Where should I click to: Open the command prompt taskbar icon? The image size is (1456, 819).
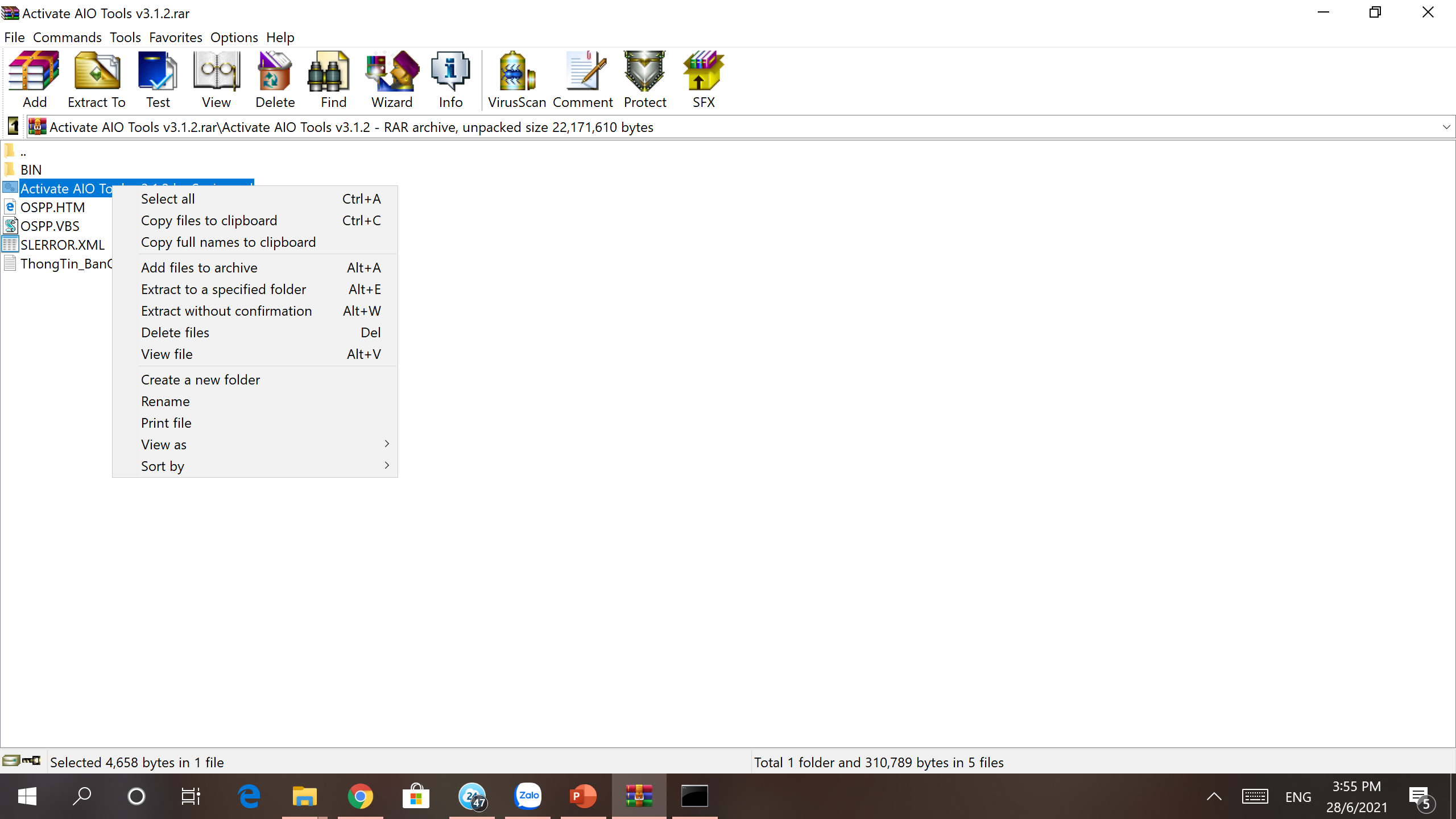coord(695,796)
